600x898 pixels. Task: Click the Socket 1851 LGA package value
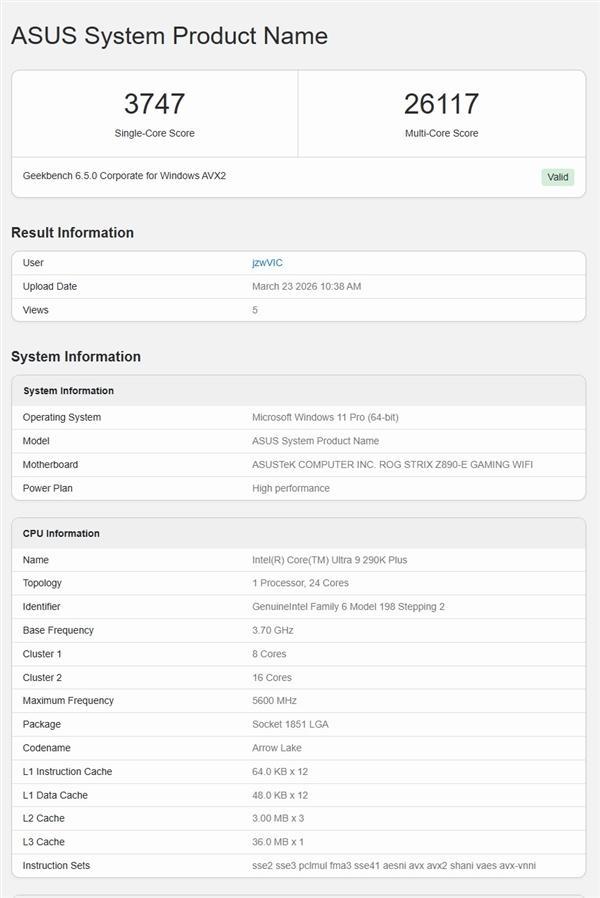290,724
